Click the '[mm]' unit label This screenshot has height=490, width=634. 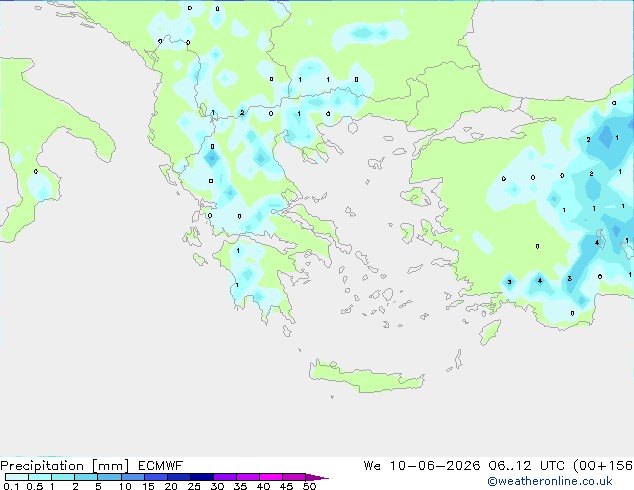tap(111, 466)
